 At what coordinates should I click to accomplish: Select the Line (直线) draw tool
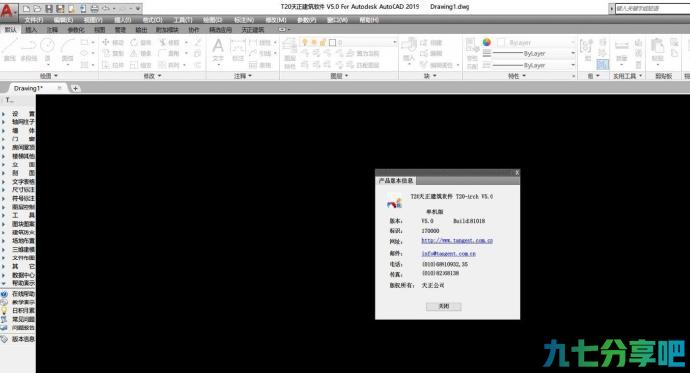tap(10, 50)
